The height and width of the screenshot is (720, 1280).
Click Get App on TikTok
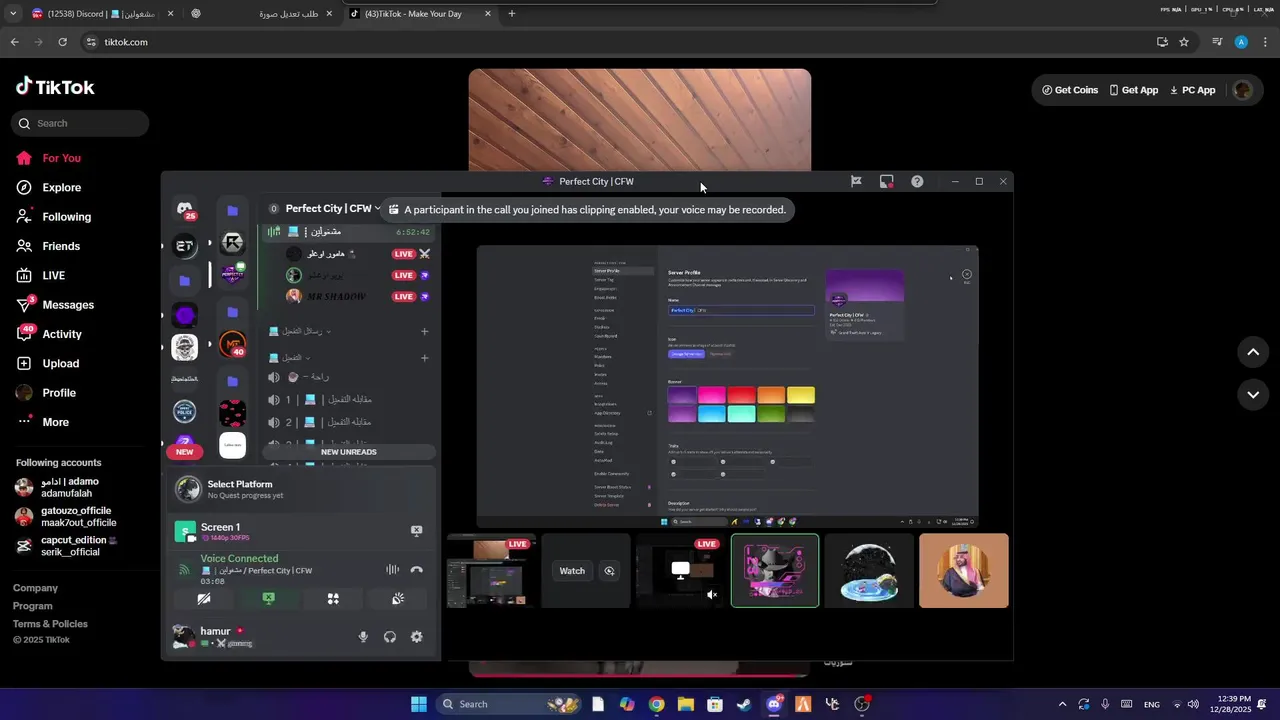pos(1133,90)
